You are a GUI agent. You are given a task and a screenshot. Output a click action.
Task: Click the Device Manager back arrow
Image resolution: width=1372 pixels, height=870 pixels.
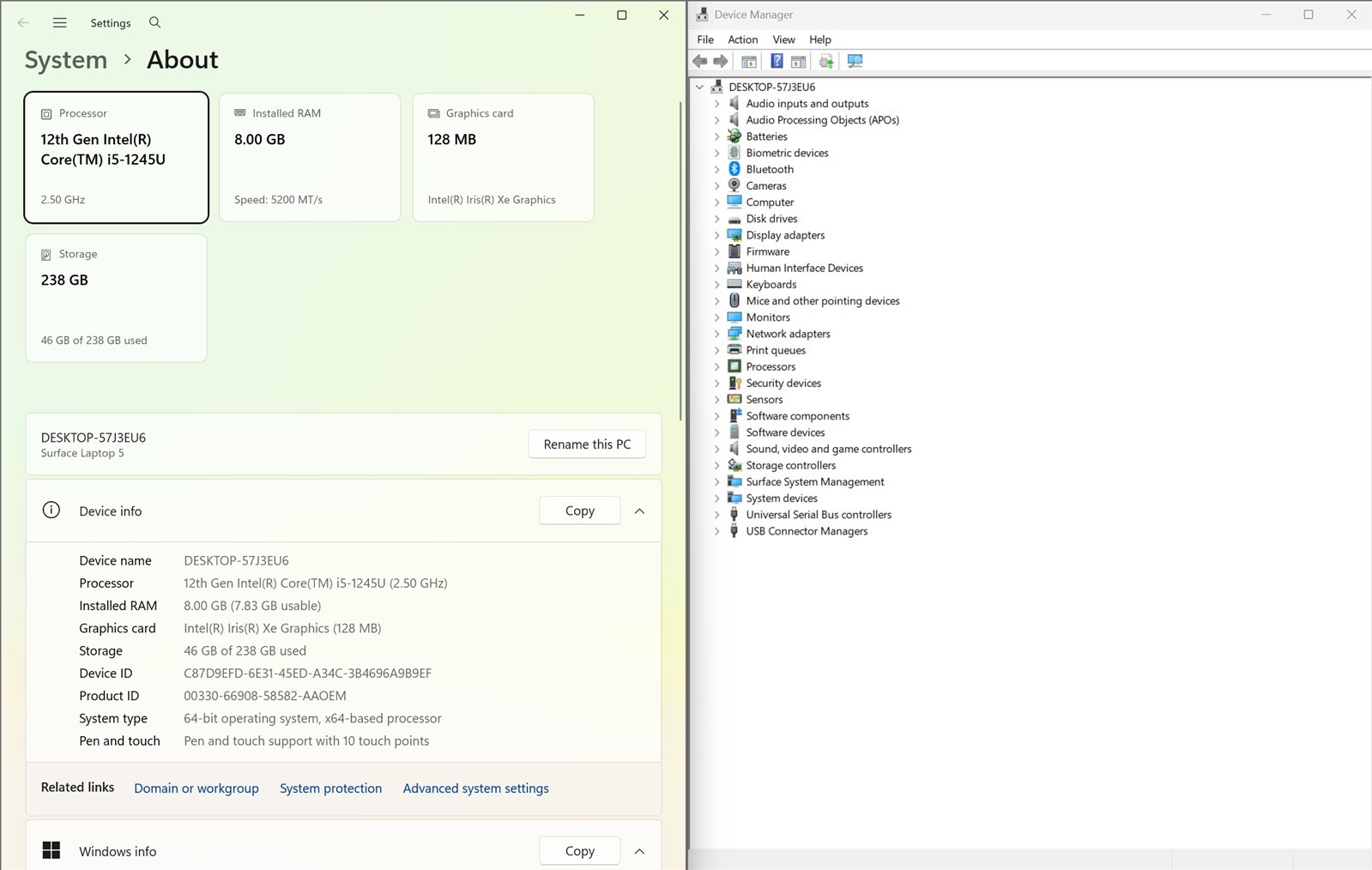pyautogui.click(x=700, y=61)
